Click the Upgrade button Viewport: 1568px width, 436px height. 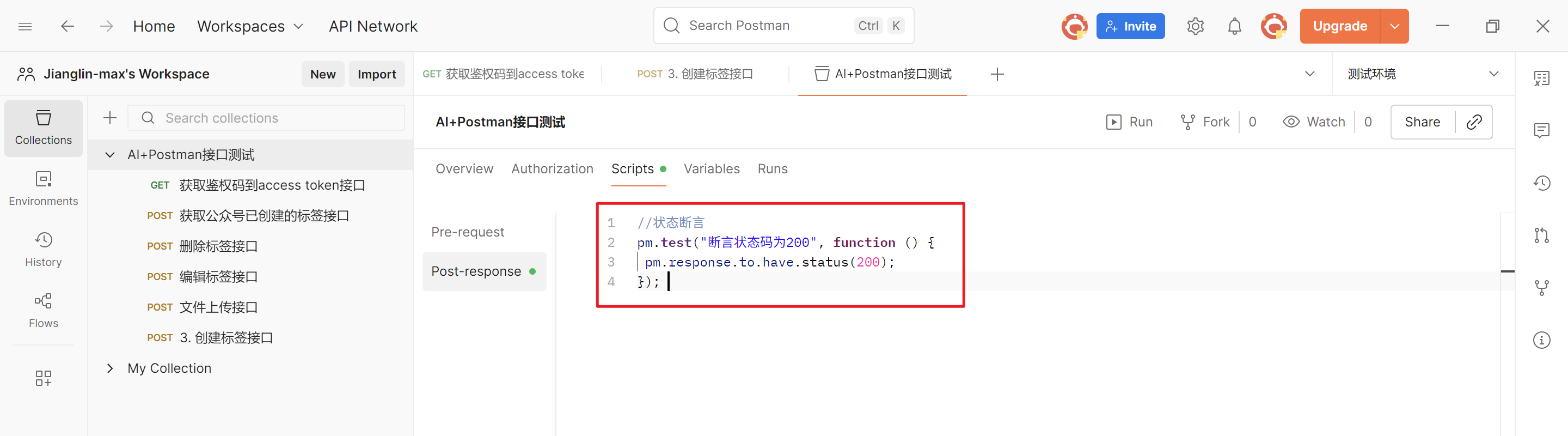point(1339,26)
